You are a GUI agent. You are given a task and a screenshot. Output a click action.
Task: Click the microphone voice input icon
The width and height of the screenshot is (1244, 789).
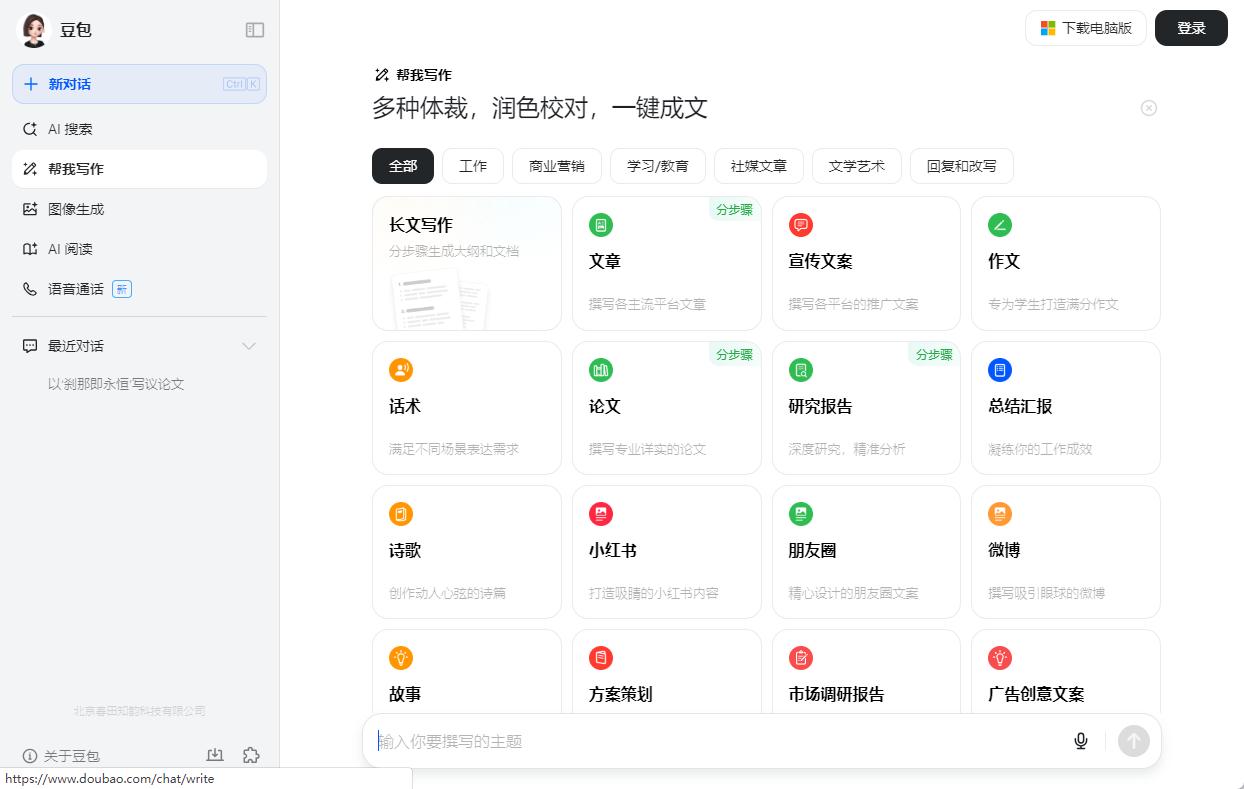coord(1080,741)
